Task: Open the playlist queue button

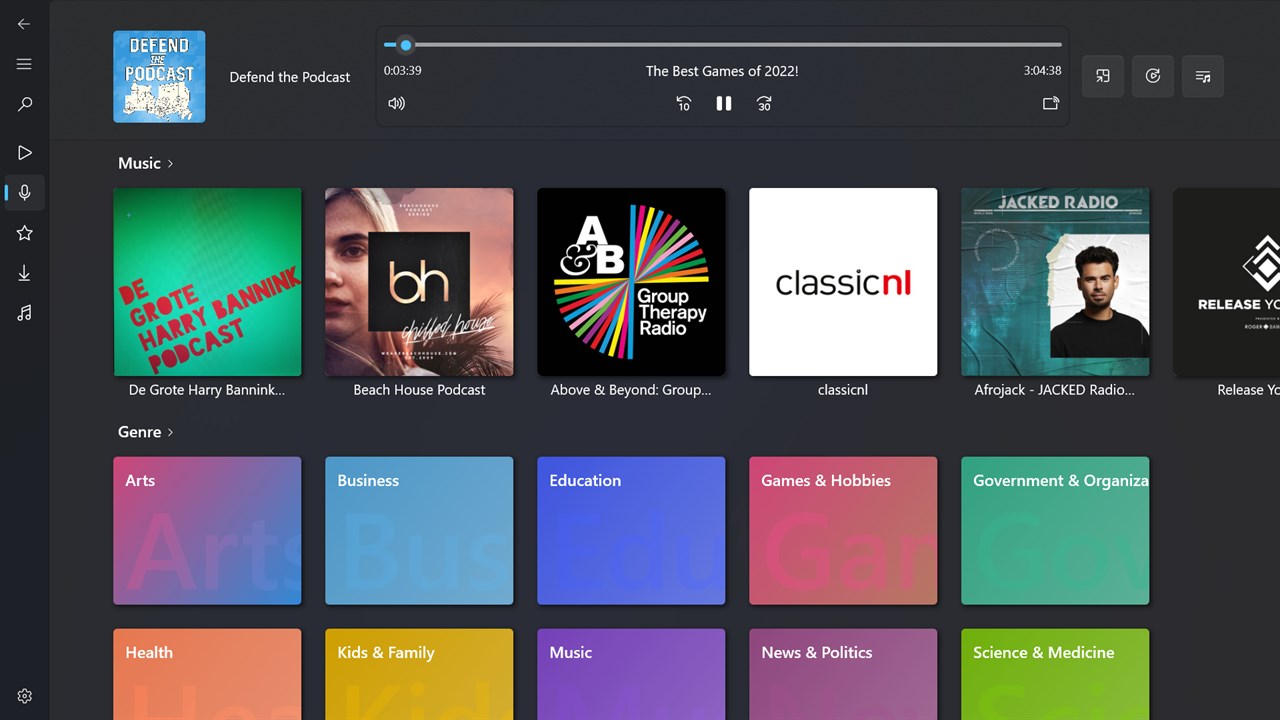Action: point(1203,76)
